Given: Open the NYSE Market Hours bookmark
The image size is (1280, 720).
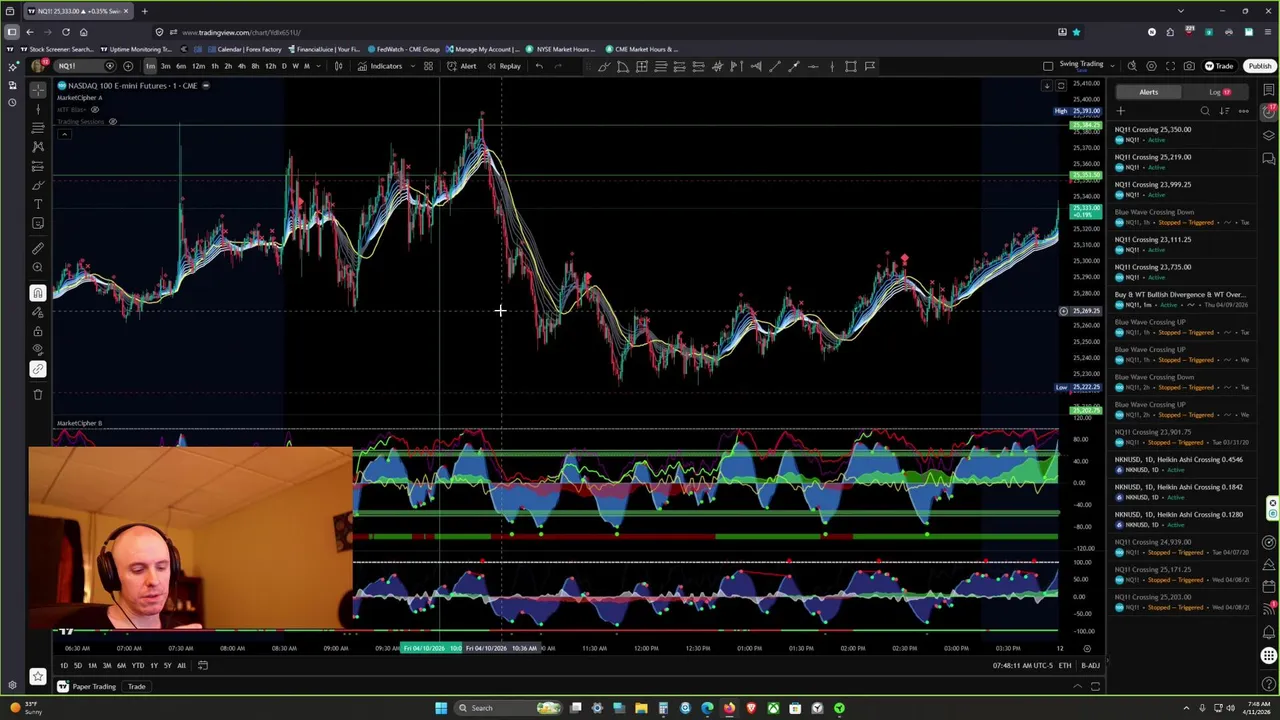Looking at the screenshot, I should coord(561,49).
